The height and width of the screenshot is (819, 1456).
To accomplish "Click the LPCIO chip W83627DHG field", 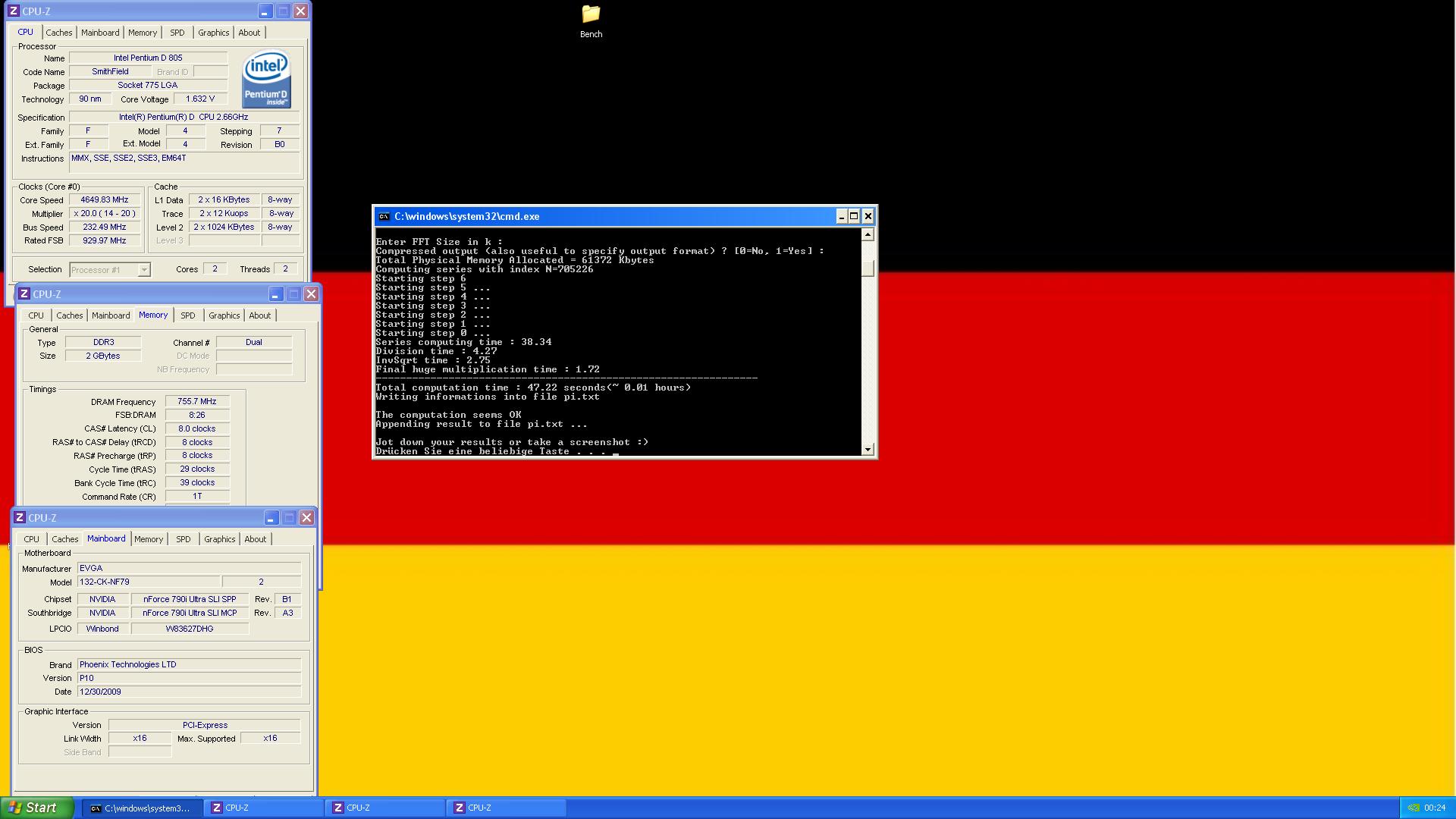I will [x=190, y=629].
